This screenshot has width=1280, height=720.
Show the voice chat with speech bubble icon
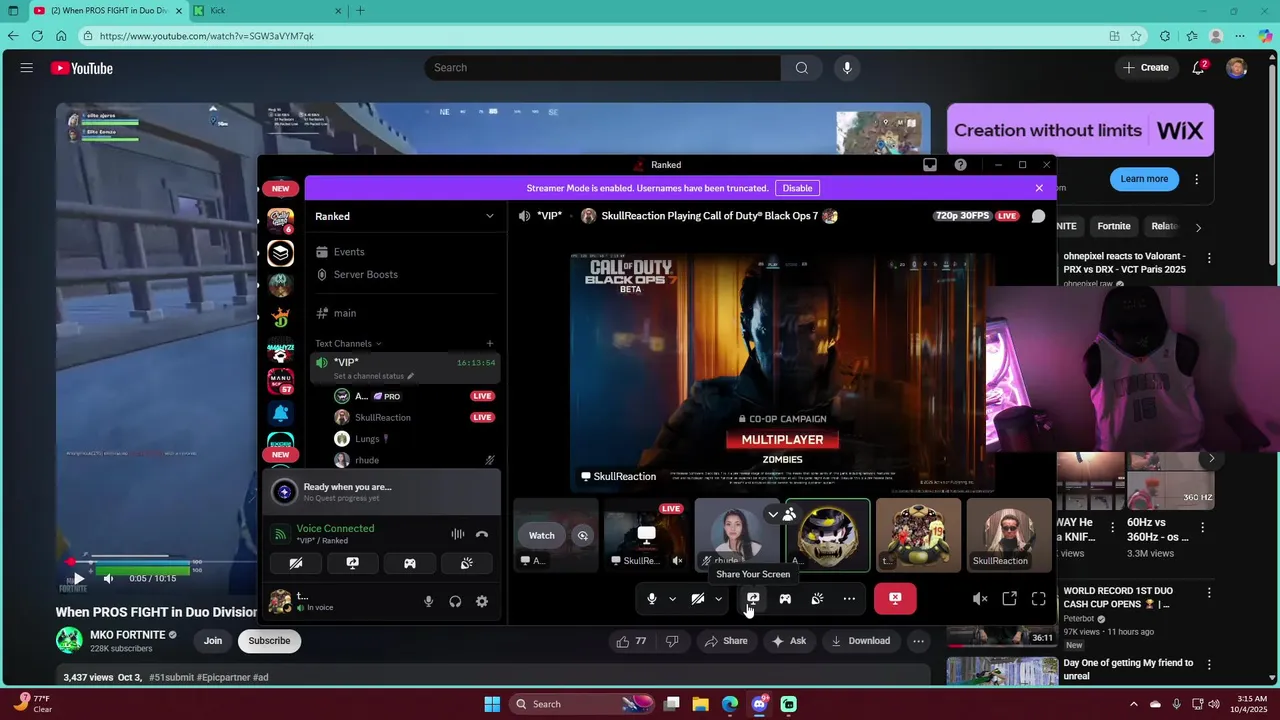coord(1039,216)
